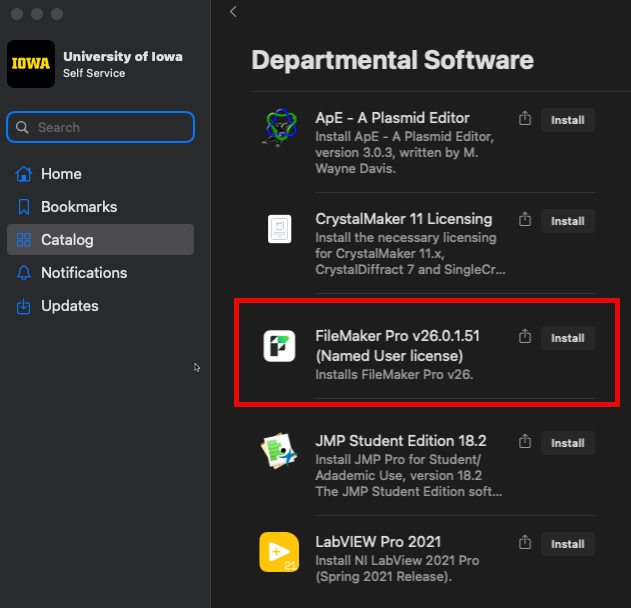Screen dimensions: 631x608
Task: Click the magnifier icon in Search
Action: [22, 127]
